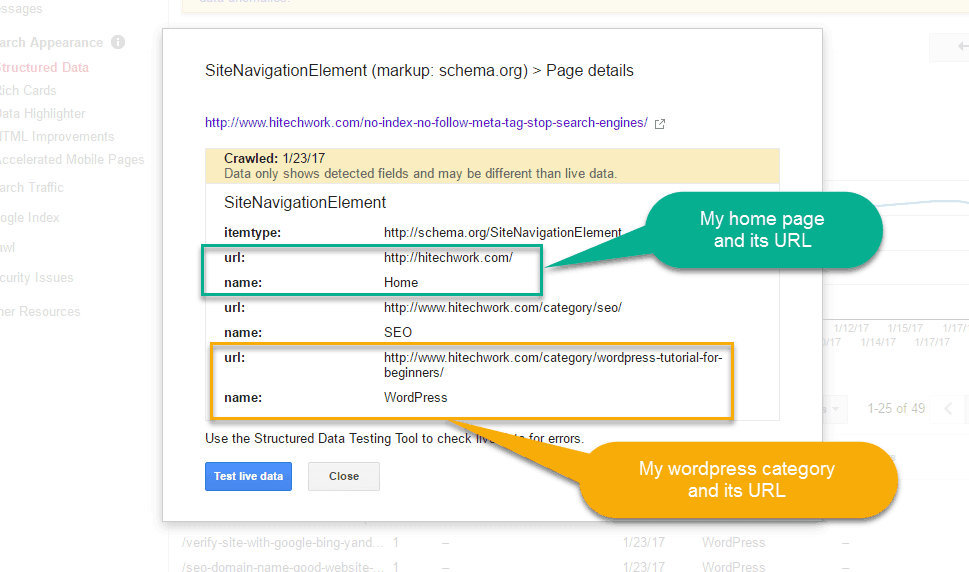The height and width of the screenshot is (572, 969).
Task: Expand Google Index section in sidebar
Action: coord(30,217)
